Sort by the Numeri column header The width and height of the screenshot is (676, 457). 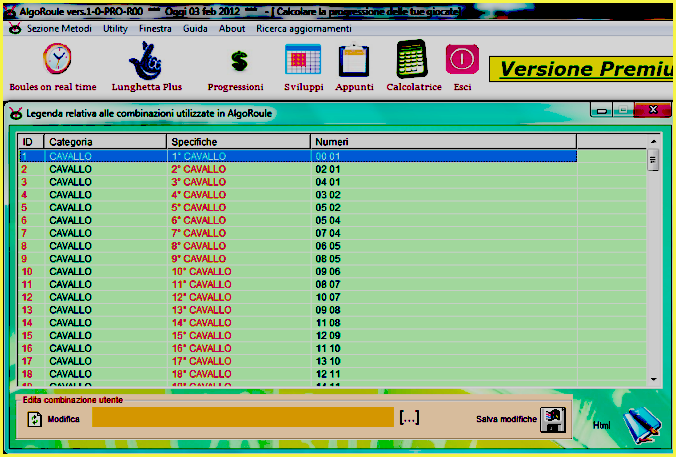(444, 142)
